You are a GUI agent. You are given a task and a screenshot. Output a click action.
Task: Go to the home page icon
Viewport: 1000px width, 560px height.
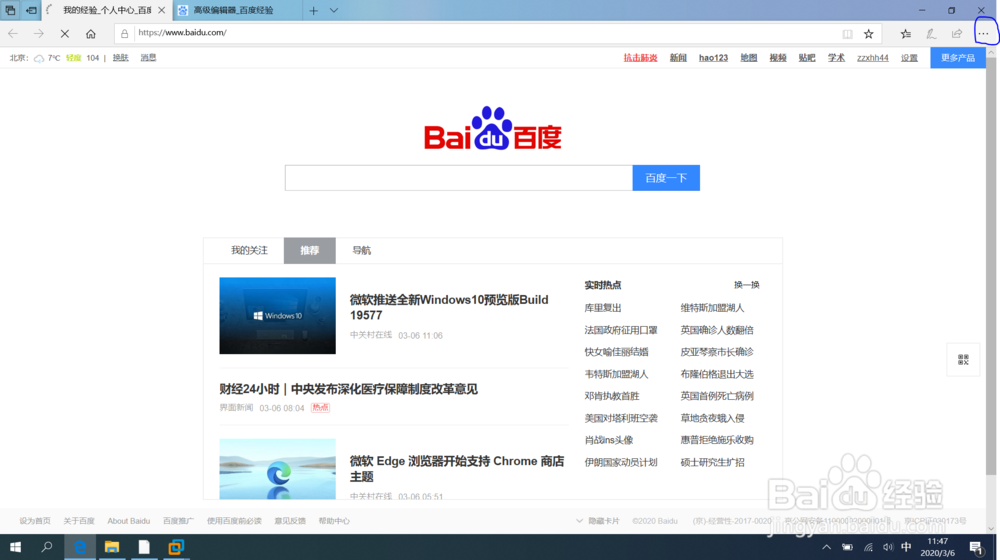tap(91, 34)
